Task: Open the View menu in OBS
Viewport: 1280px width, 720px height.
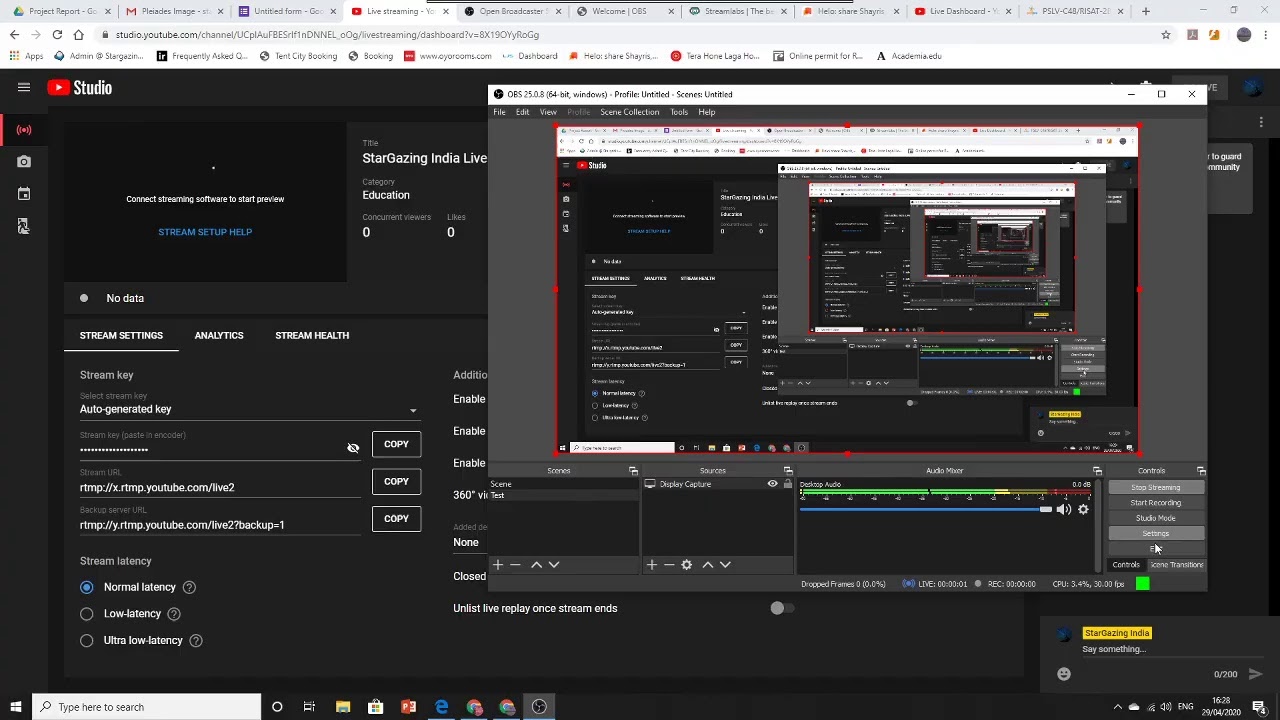Action: pyautogui.click(x=548, y=112)
